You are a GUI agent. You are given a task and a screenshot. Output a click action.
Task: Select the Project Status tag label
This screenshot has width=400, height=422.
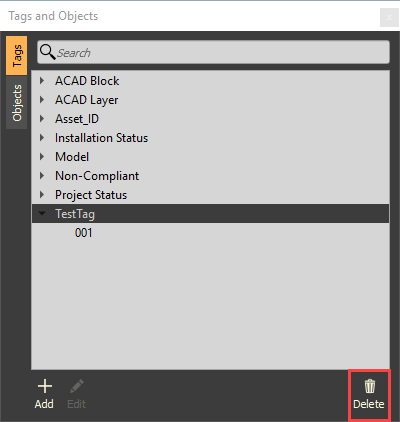[91, 195]
